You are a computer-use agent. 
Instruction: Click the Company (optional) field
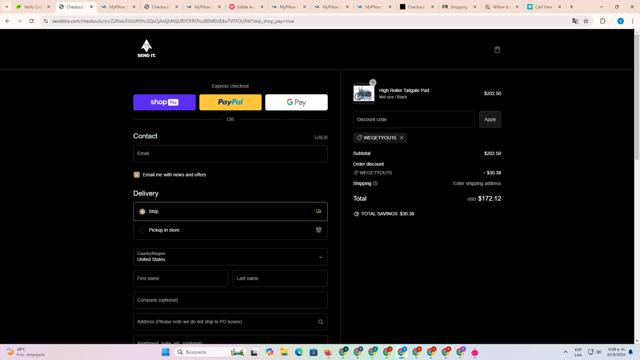pyautogui.click(x=230, y=300)
